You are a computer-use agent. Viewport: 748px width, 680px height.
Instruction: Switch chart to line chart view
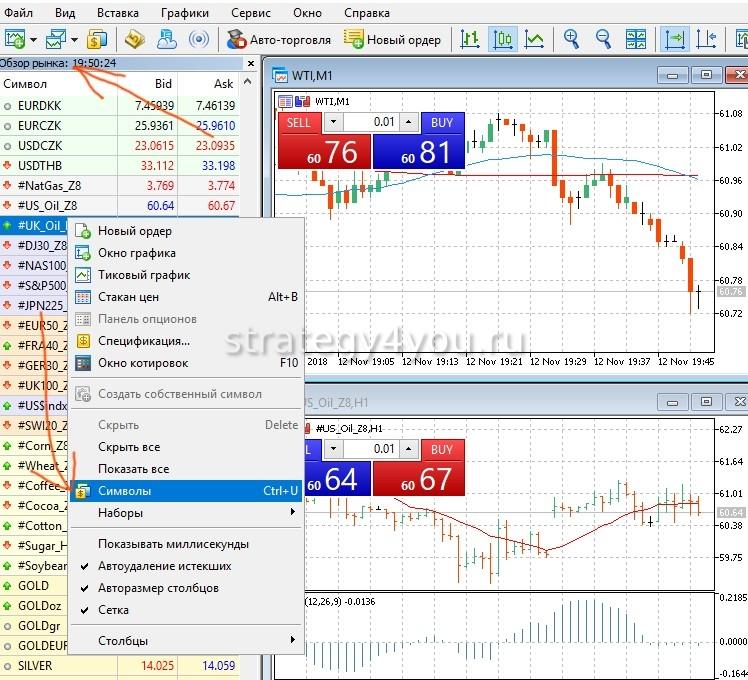535,39
